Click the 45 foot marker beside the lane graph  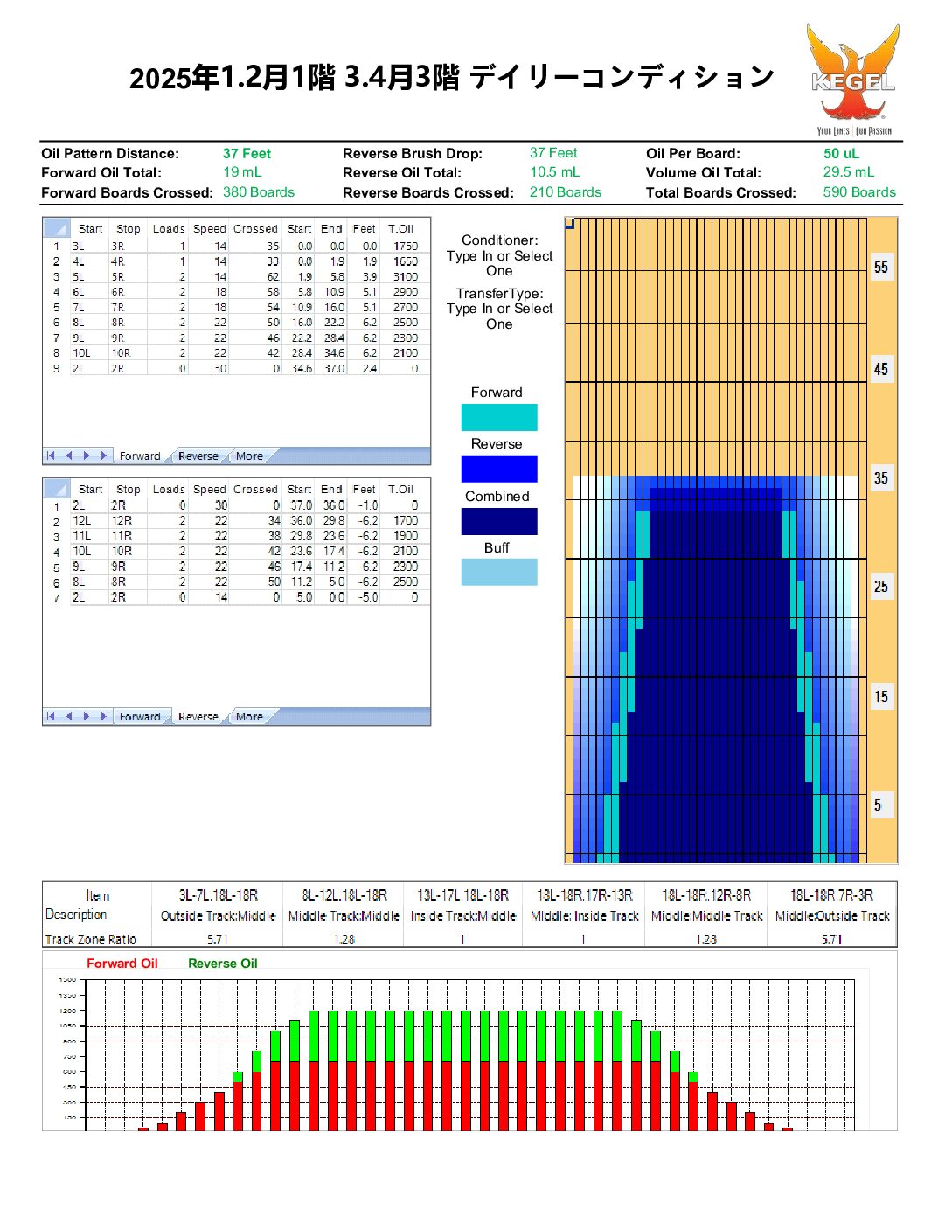[x=881, y=369]
